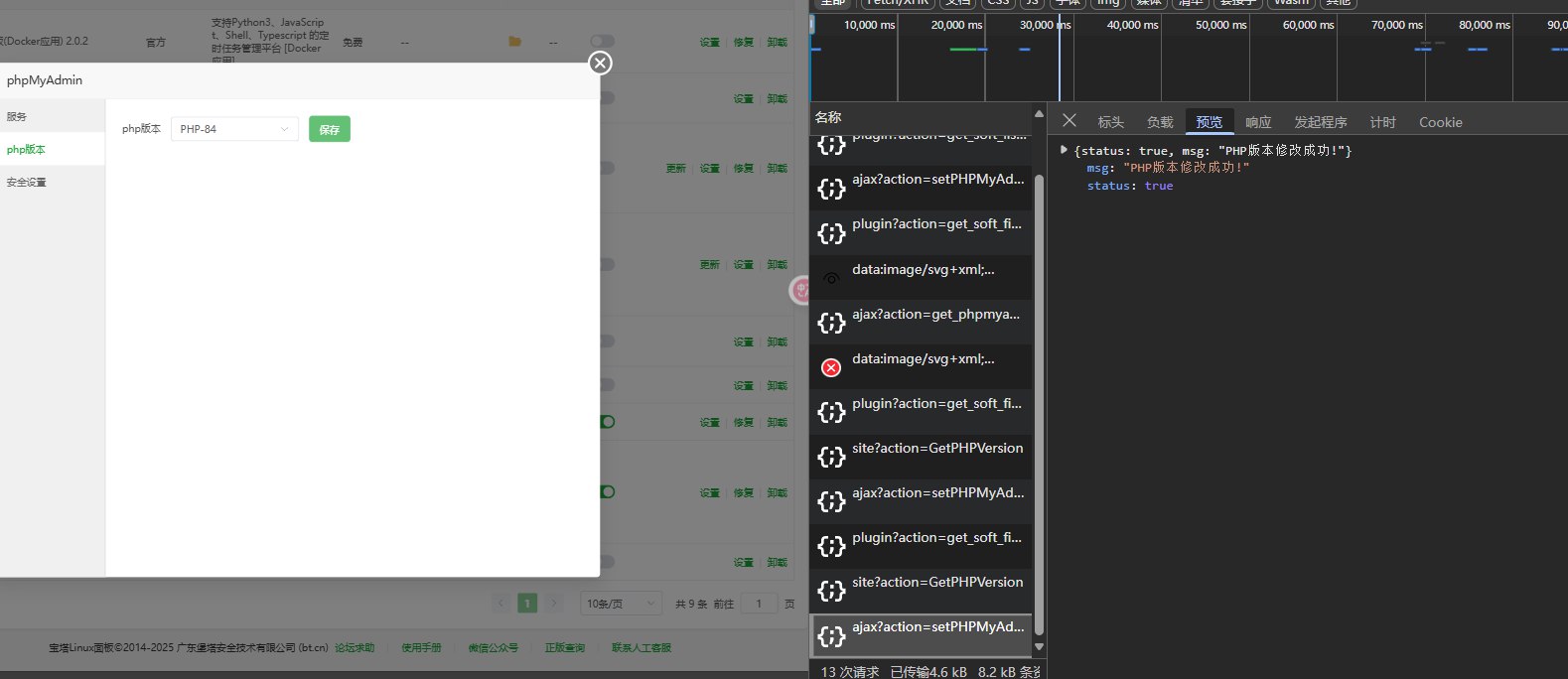This screenshot has height=679, width=1568.
Task: Close the request details pane with the X
Action: point(1069,120)
